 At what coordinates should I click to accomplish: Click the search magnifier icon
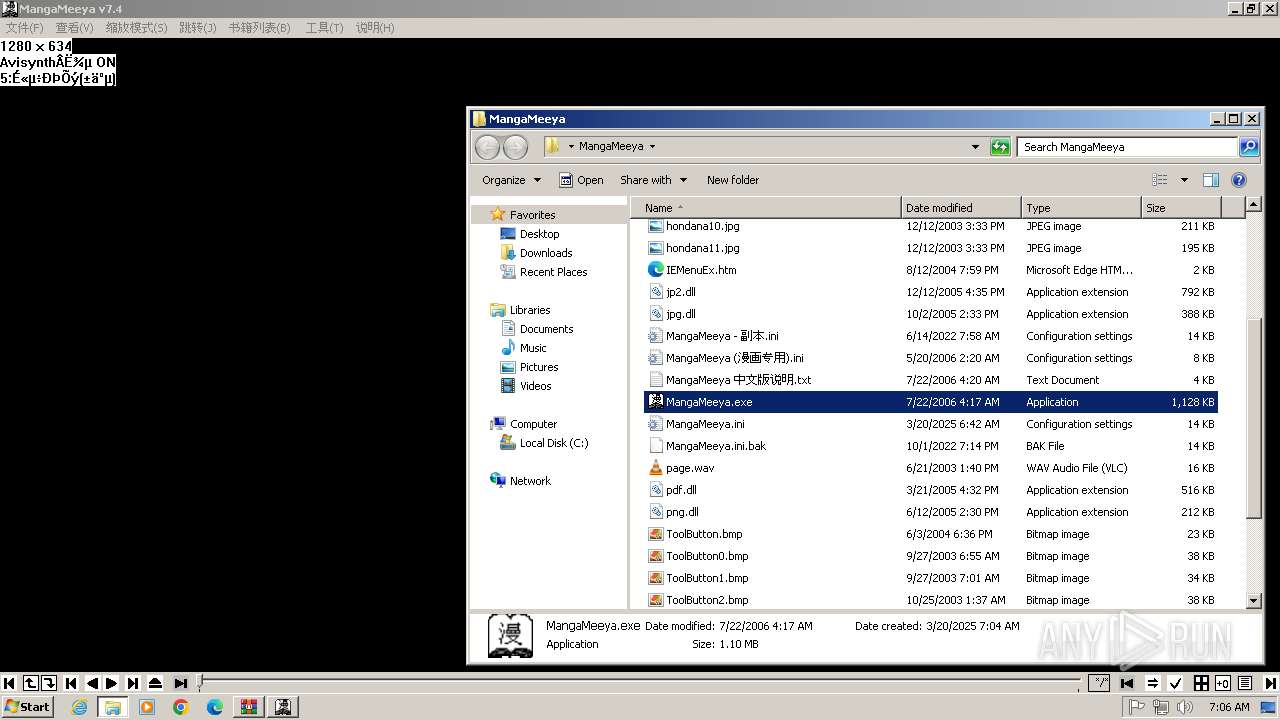[x=1249, y=147]
